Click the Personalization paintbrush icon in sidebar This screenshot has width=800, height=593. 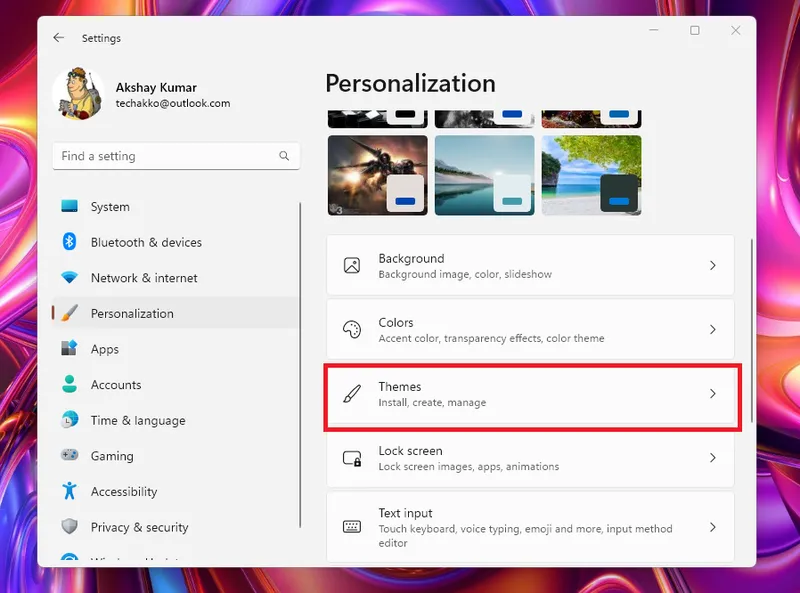(x=69, y=313)
